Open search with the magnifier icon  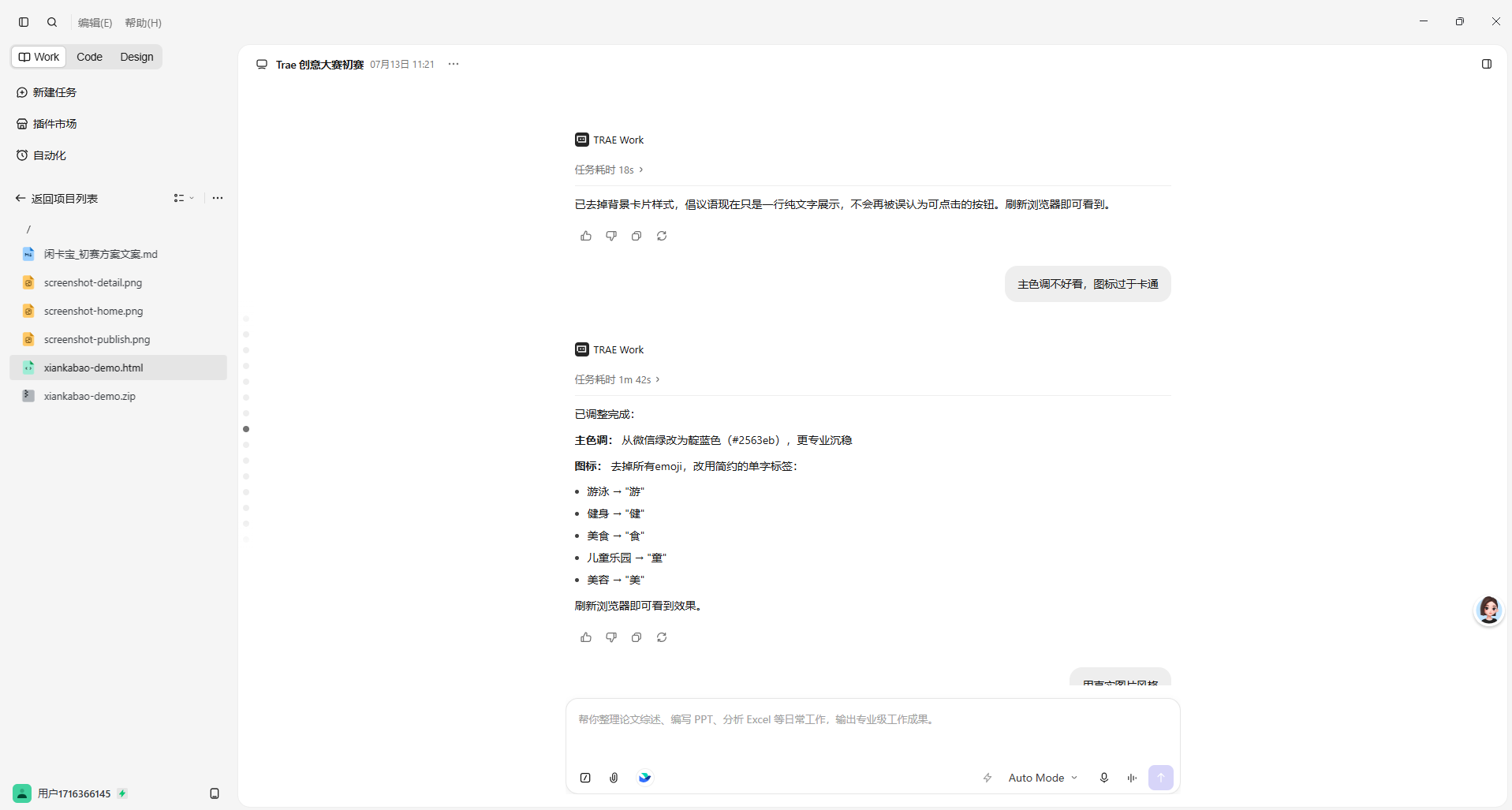pos(52,22)
